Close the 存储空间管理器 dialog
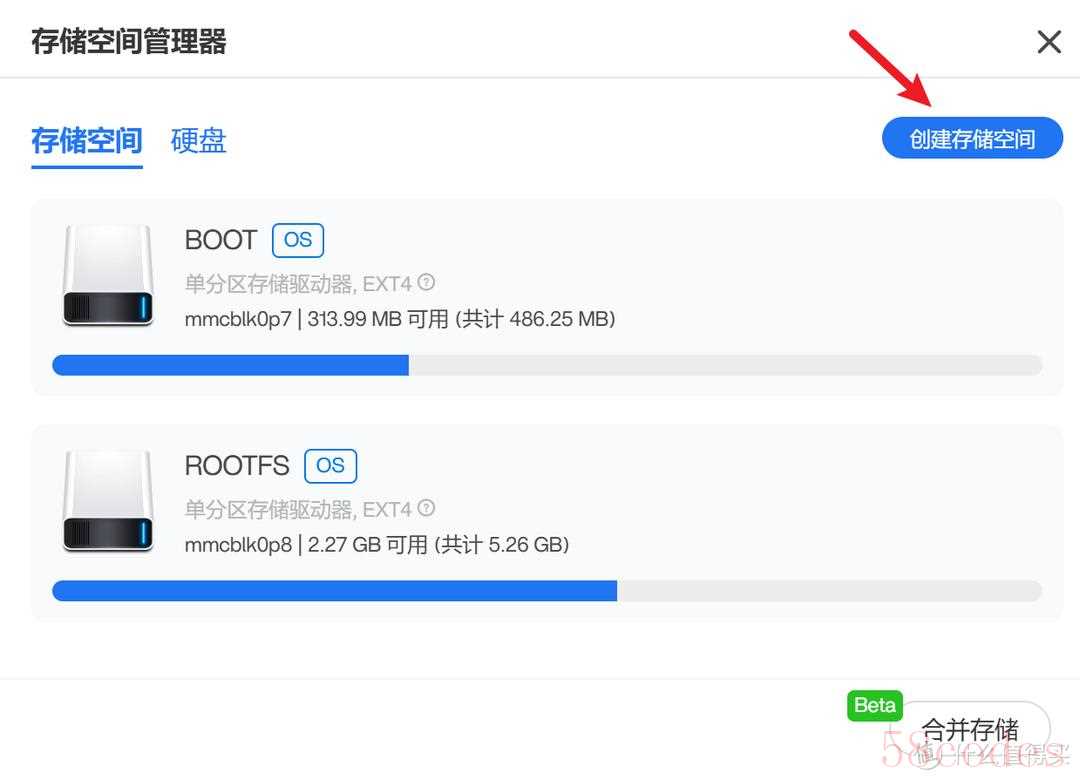1080x780 pixels. pos(1049,42)
